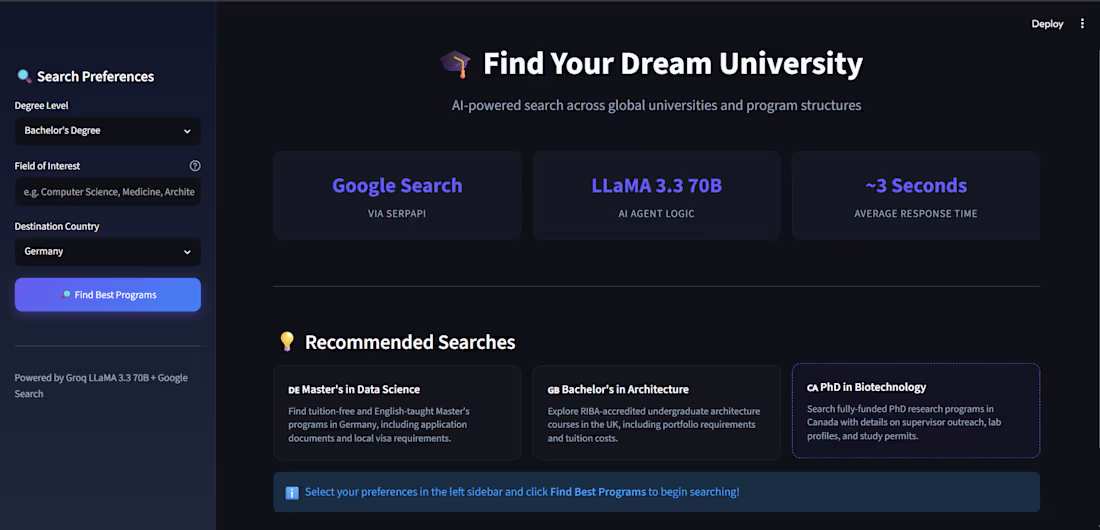
Task: Open the Destination Country dropdown
Action: (x=108, y=252)
